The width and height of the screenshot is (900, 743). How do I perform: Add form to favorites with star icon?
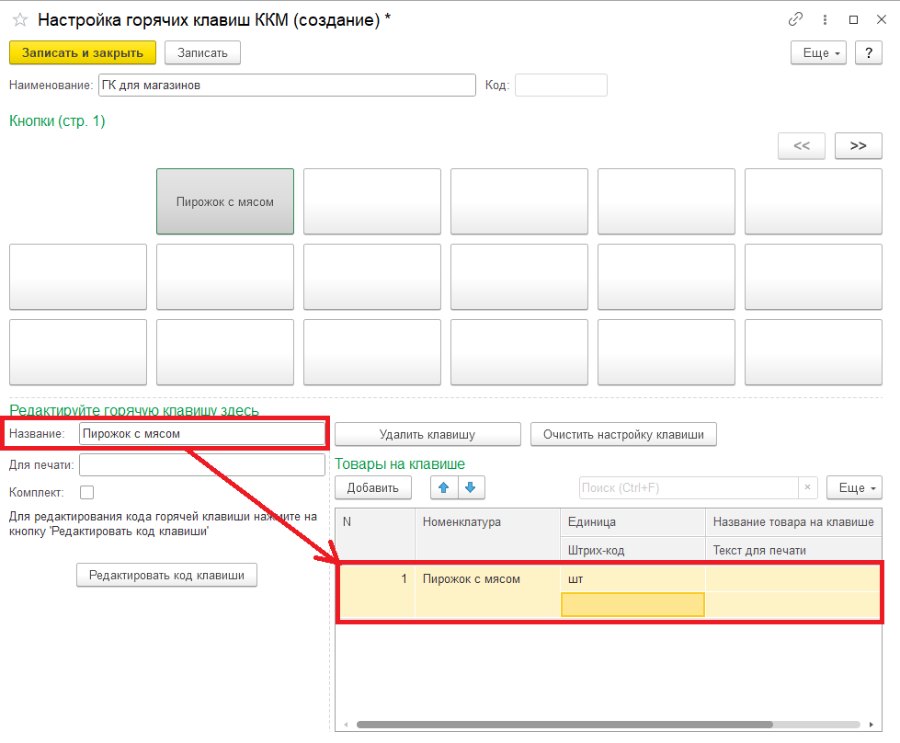point(20,20)
